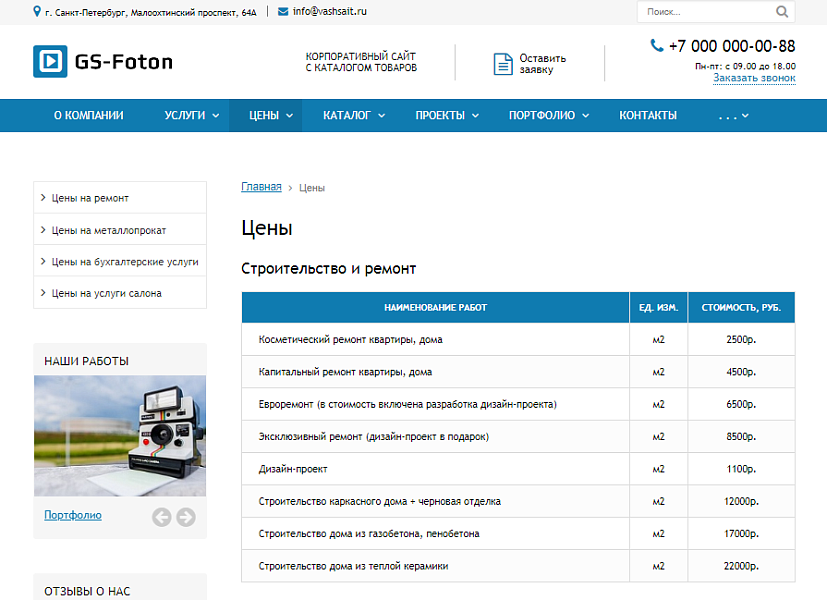Show previous work with left arrow

click(161, 517)
